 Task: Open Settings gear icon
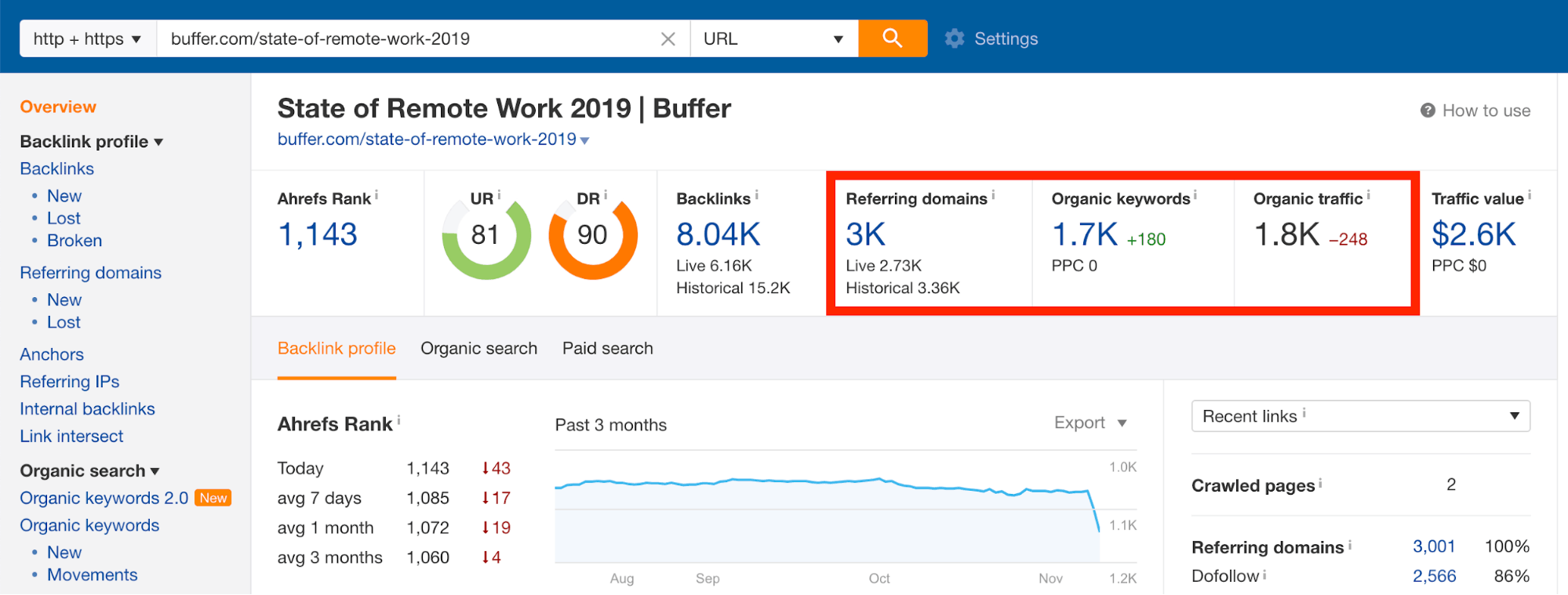click(955, 38)
